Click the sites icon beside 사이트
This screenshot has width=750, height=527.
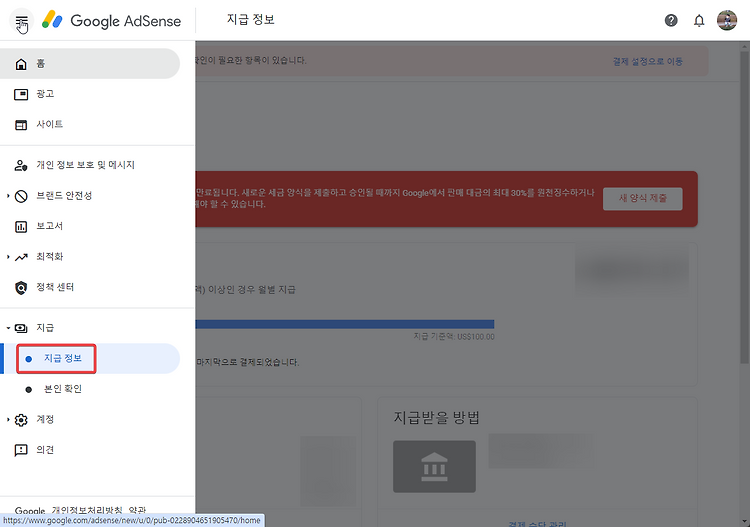coord(21,125)
